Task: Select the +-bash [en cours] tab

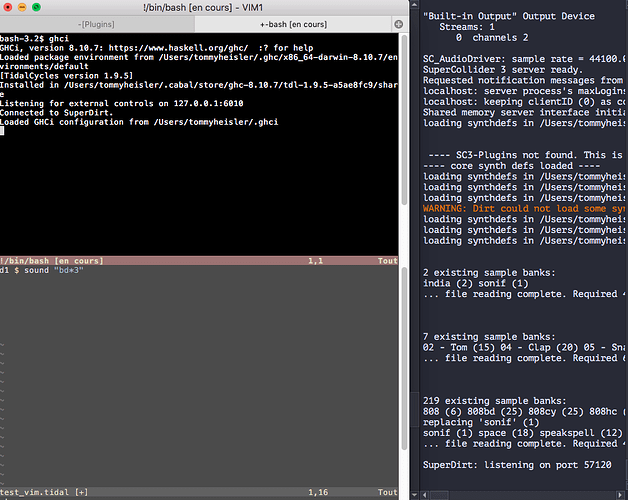Action: pyautogui.click(x=293, y=24)
